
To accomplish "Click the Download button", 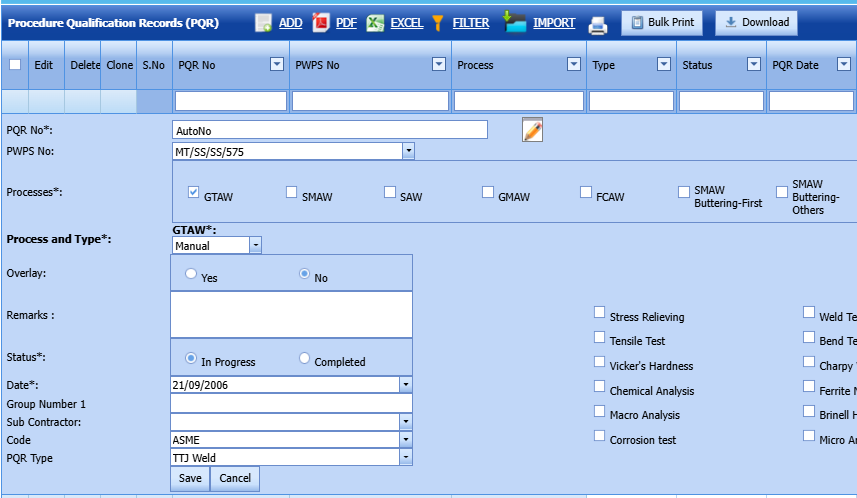I will click(x=756, y=22).
